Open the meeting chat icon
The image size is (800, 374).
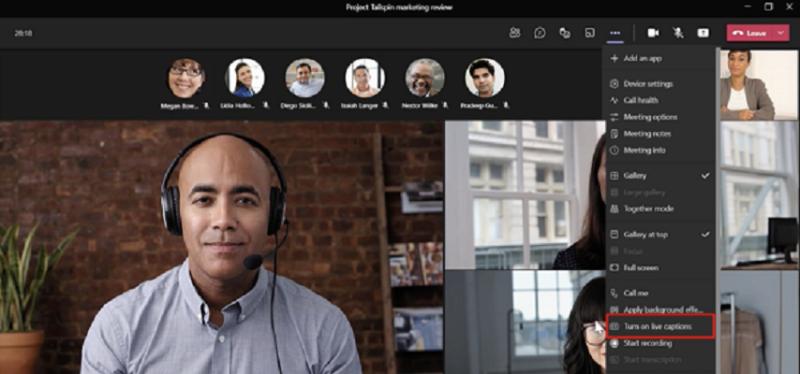coord(539,33)
